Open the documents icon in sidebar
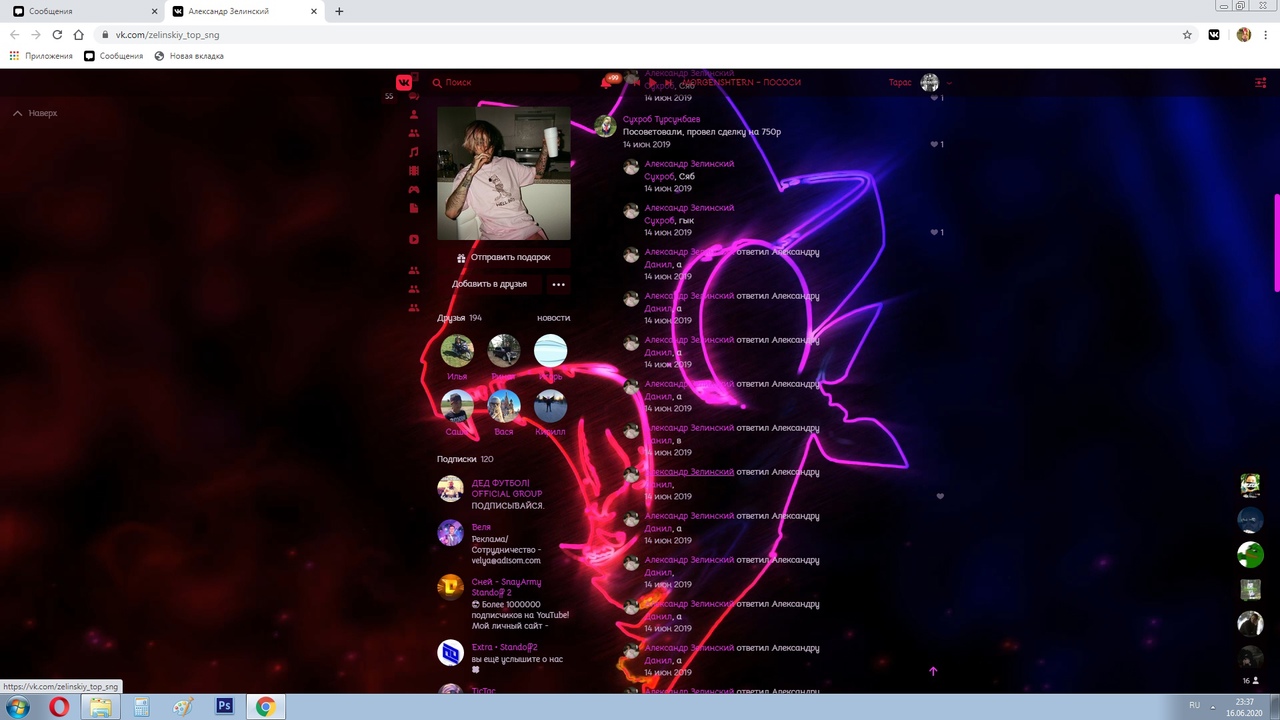The width and height of the screenshot is (1280, 720). 414,208
